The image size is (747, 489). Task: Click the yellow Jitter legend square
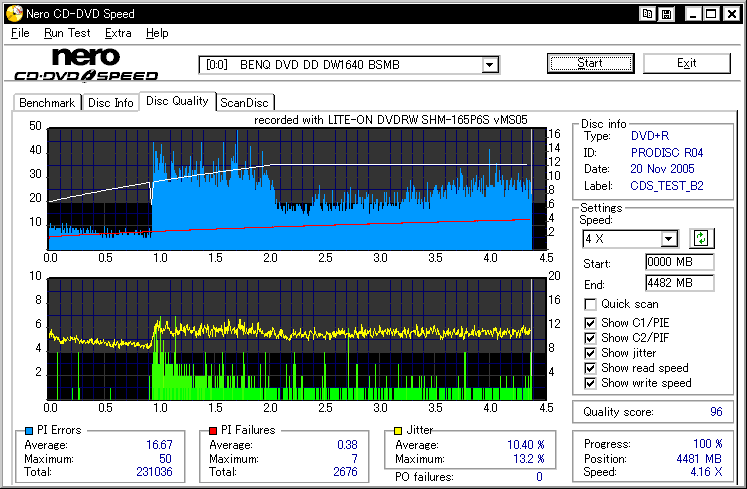pyautogui.click(x=400, y=430)
